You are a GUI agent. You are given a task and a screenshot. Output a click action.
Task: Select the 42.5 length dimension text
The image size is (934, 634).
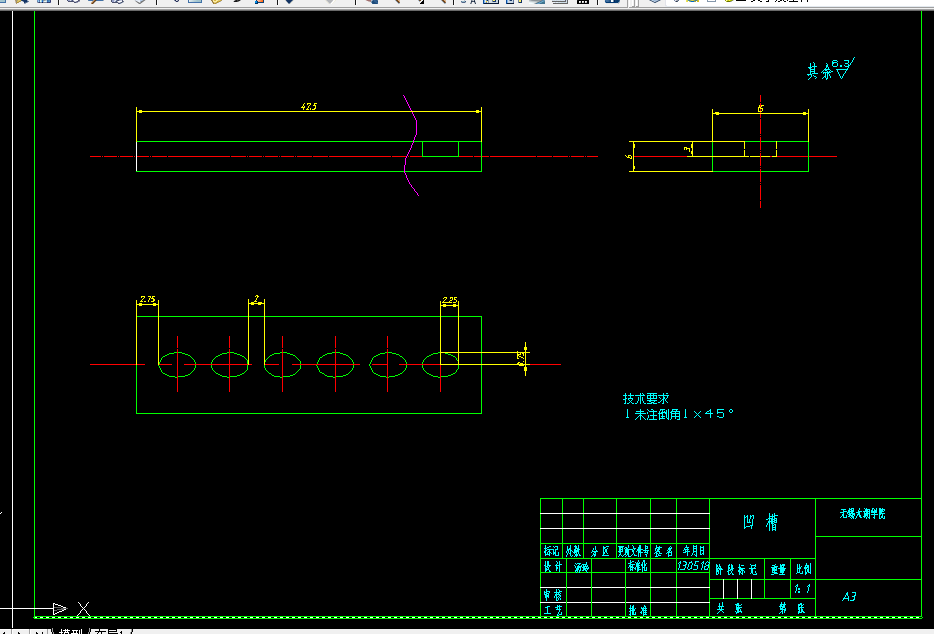(x=309, y=107)
